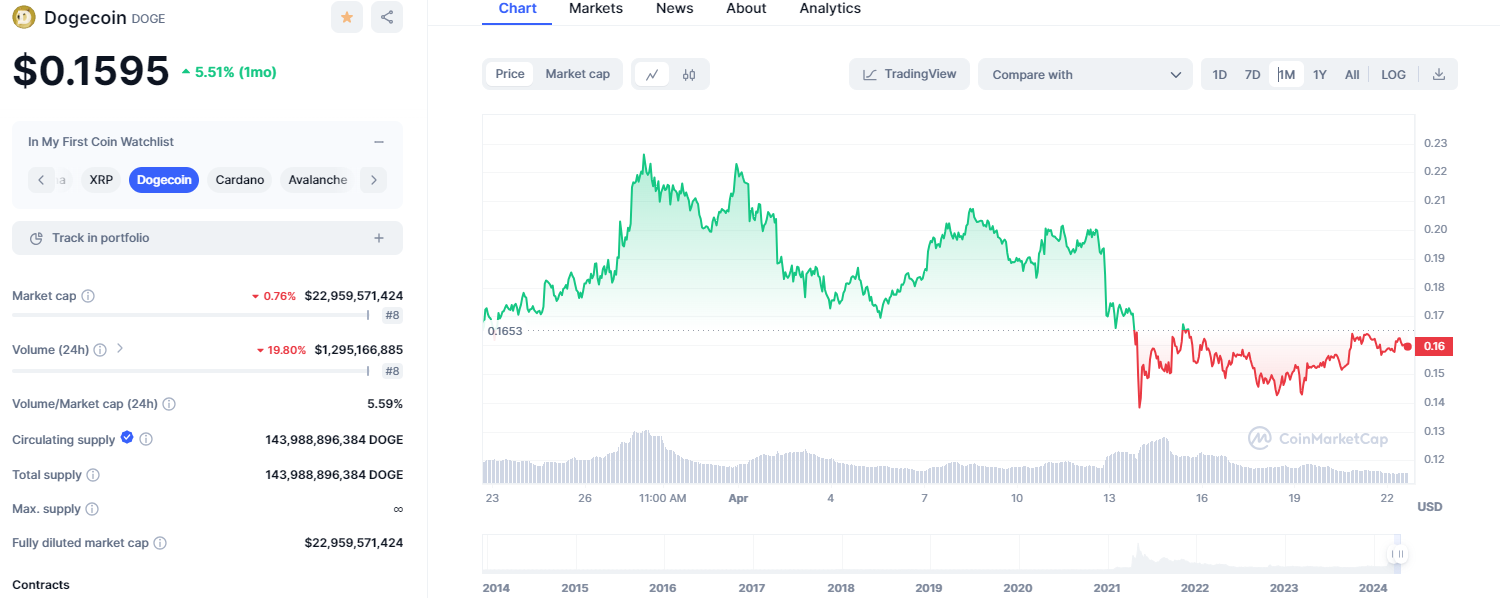1500x598 pixels.
Task: Select the 1D time range
Action: [x=1220, y=75]
